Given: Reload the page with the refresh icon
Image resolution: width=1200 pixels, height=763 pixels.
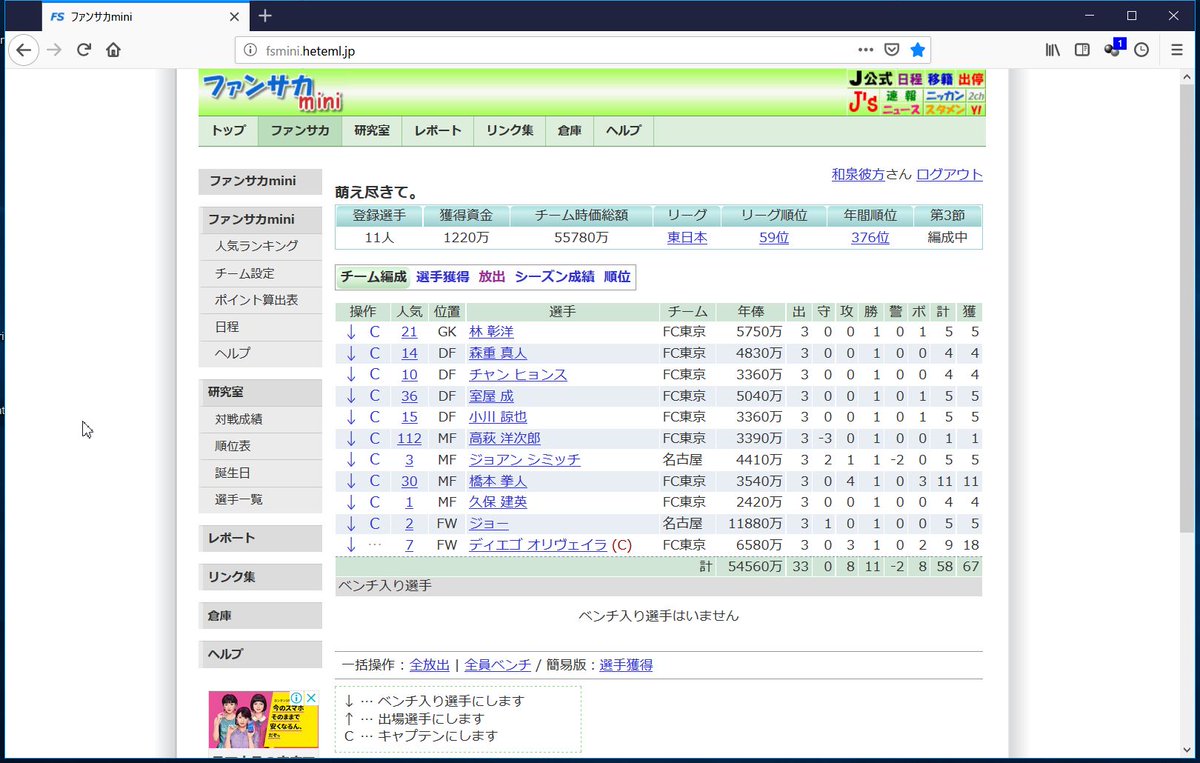Looking at the screenshot, I should [x=84, y=50].
